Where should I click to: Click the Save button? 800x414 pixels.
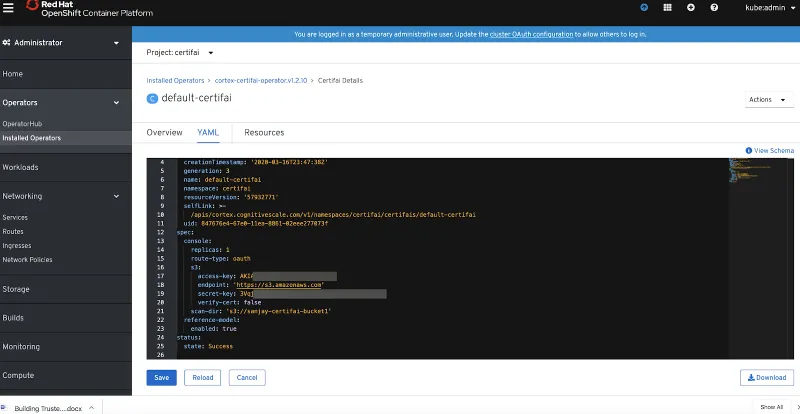160,378
